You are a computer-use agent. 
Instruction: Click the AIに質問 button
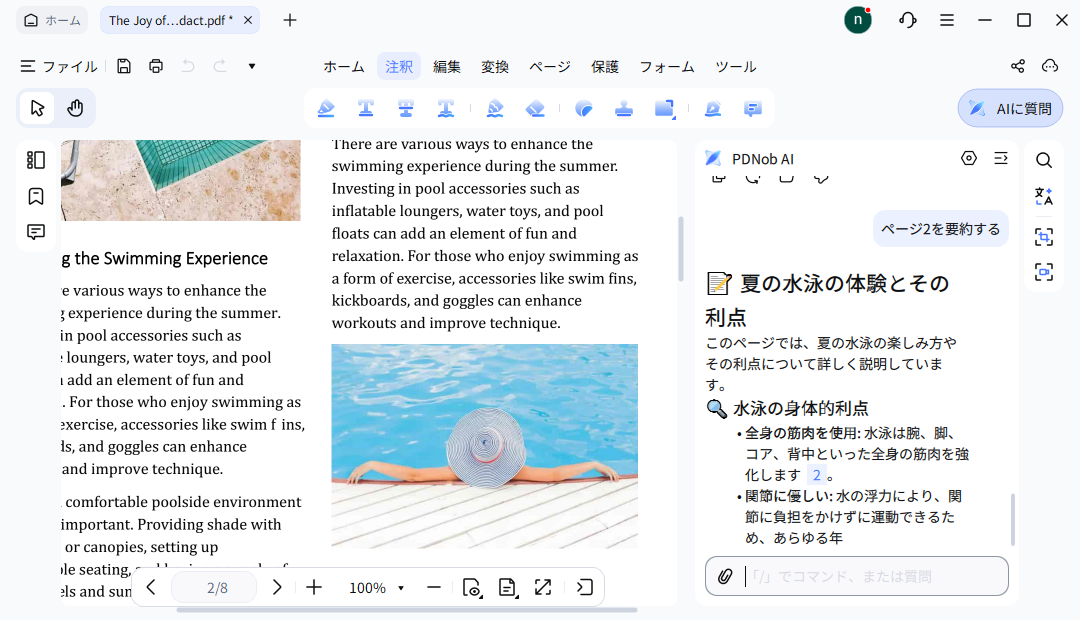(x=1010, y=108)
